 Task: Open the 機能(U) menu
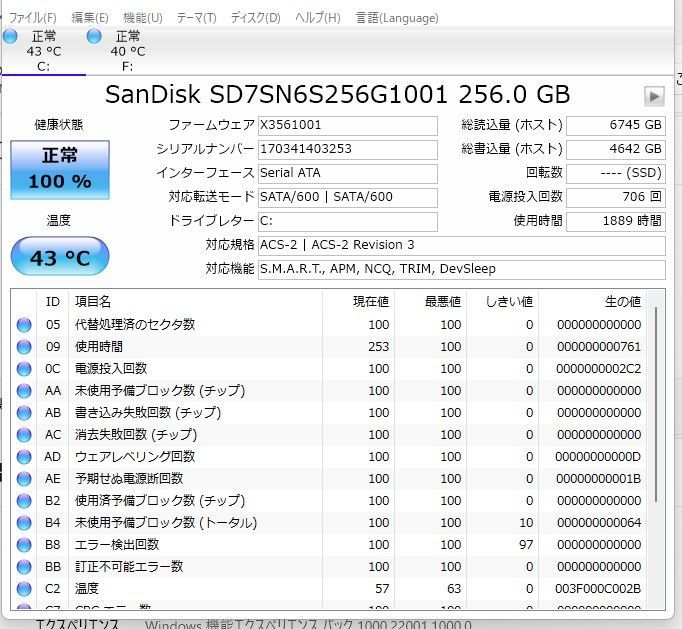tap(143, 18)
